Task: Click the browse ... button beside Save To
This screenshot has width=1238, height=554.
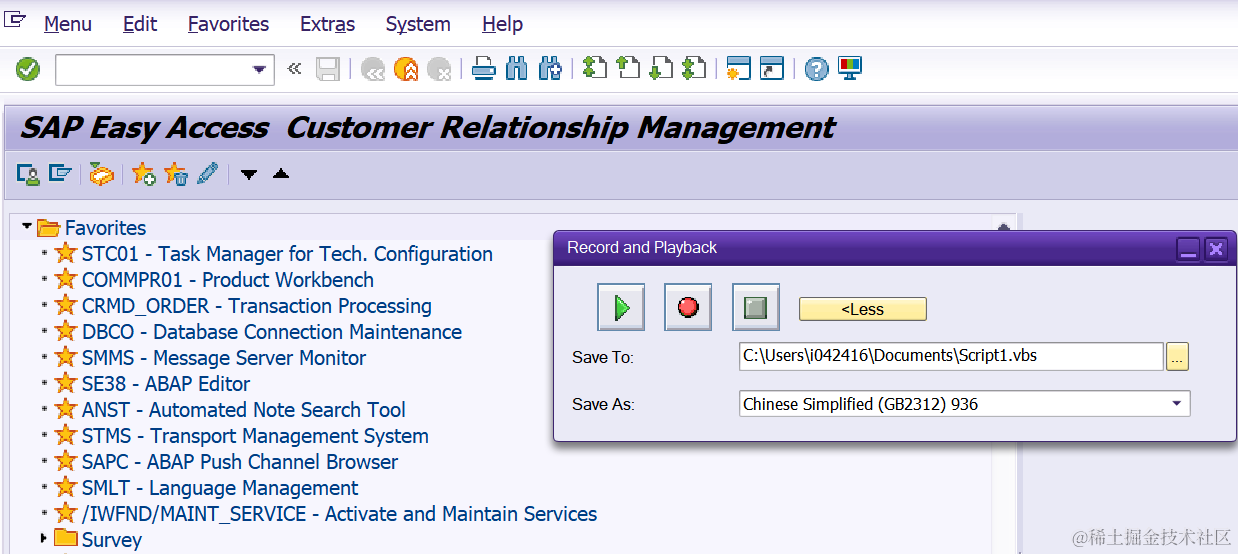Action: (1178, 356)
